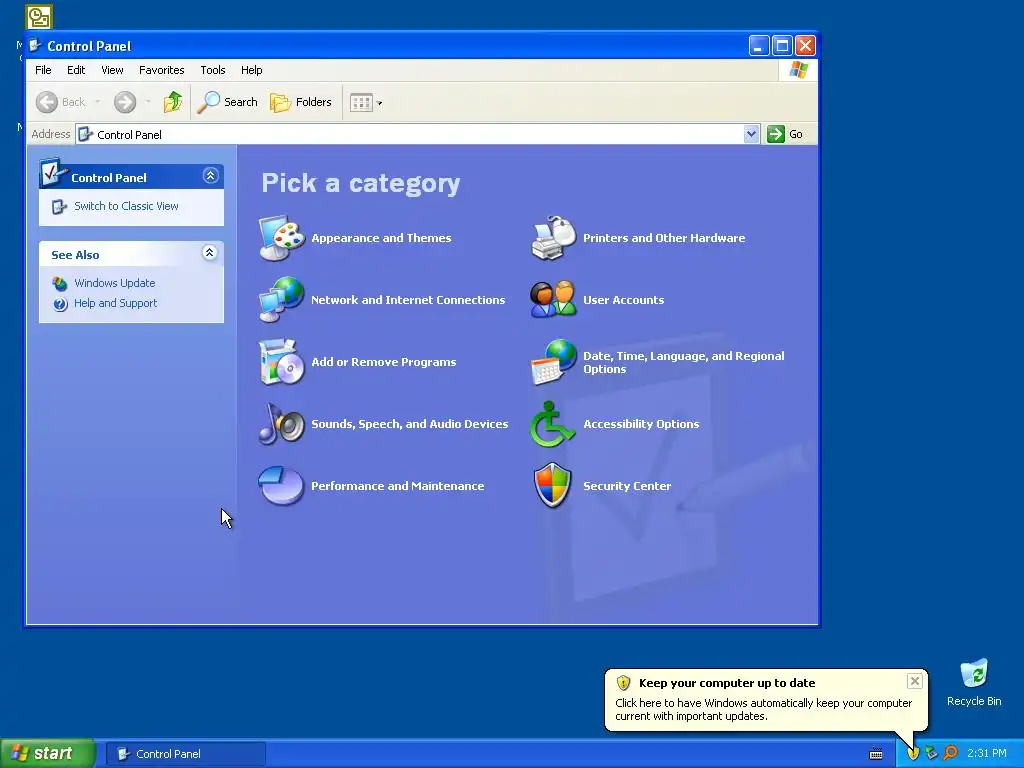Open the Windows Update link
The image size is (1024, 768).
click(114, 283)
